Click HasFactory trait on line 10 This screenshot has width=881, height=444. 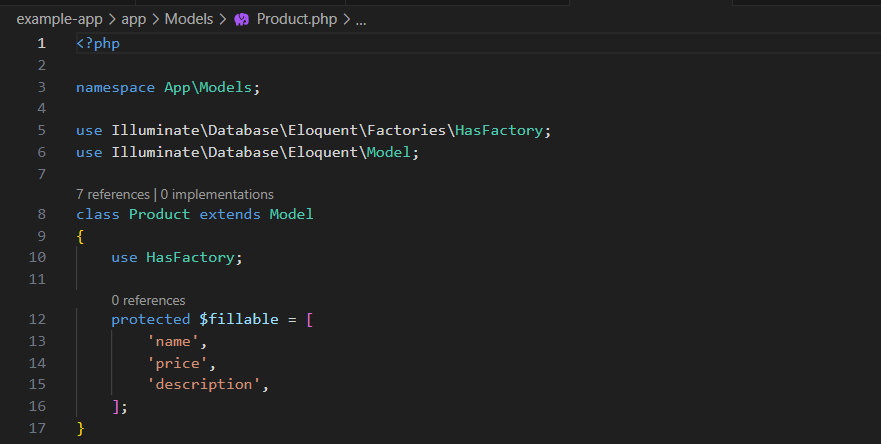tap(190, 257)
